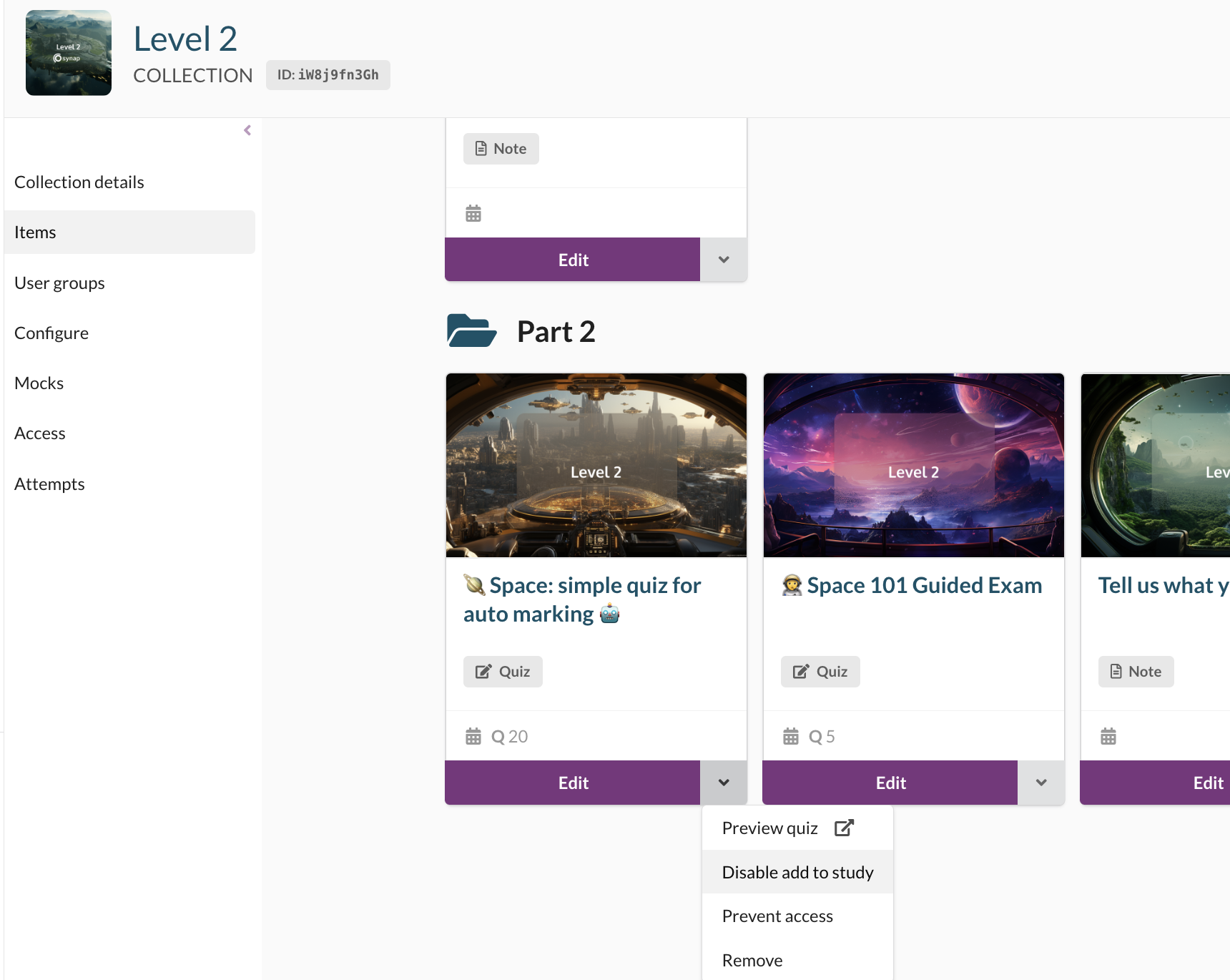1230x980 pixels.
Task: Click the external link icon beside Preview quiz
Action: point(844,828)
